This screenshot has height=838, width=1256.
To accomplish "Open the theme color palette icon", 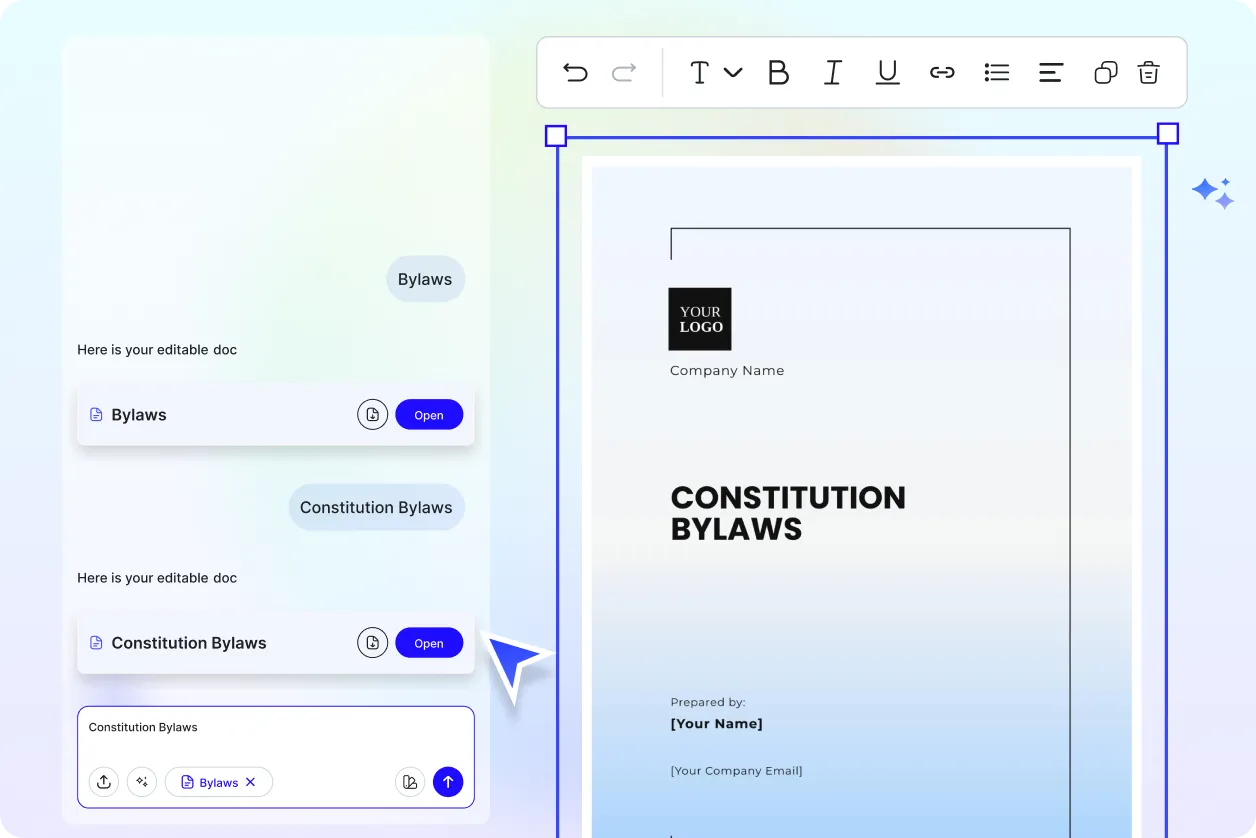I will point(410,782).
